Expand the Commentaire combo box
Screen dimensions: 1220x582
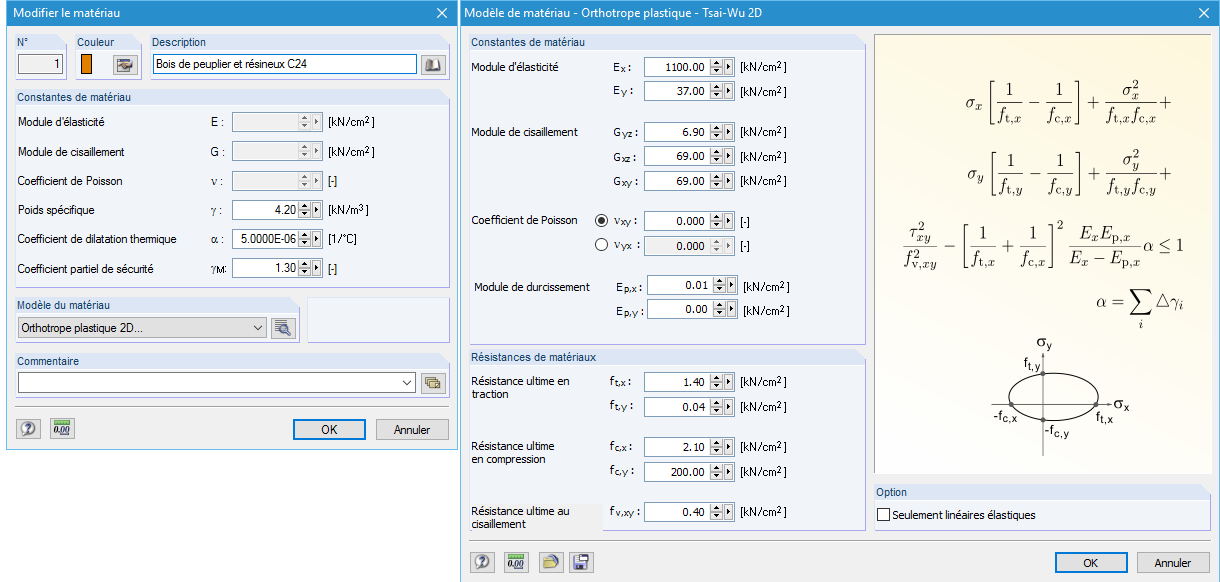coord(407,382)
